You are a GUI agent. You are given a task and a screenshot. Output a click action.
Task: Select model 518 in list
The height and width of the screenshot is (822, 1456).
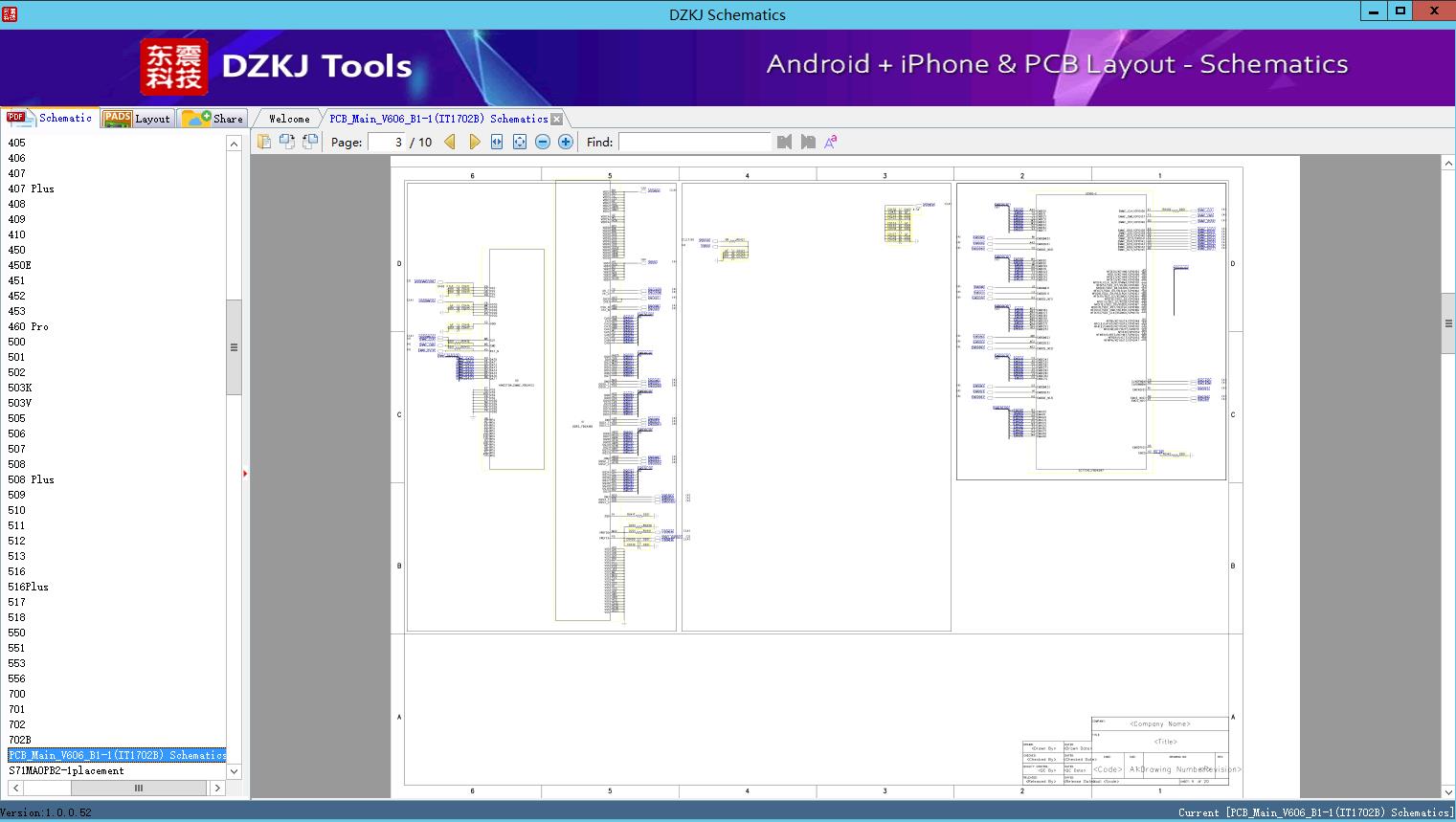17,617
